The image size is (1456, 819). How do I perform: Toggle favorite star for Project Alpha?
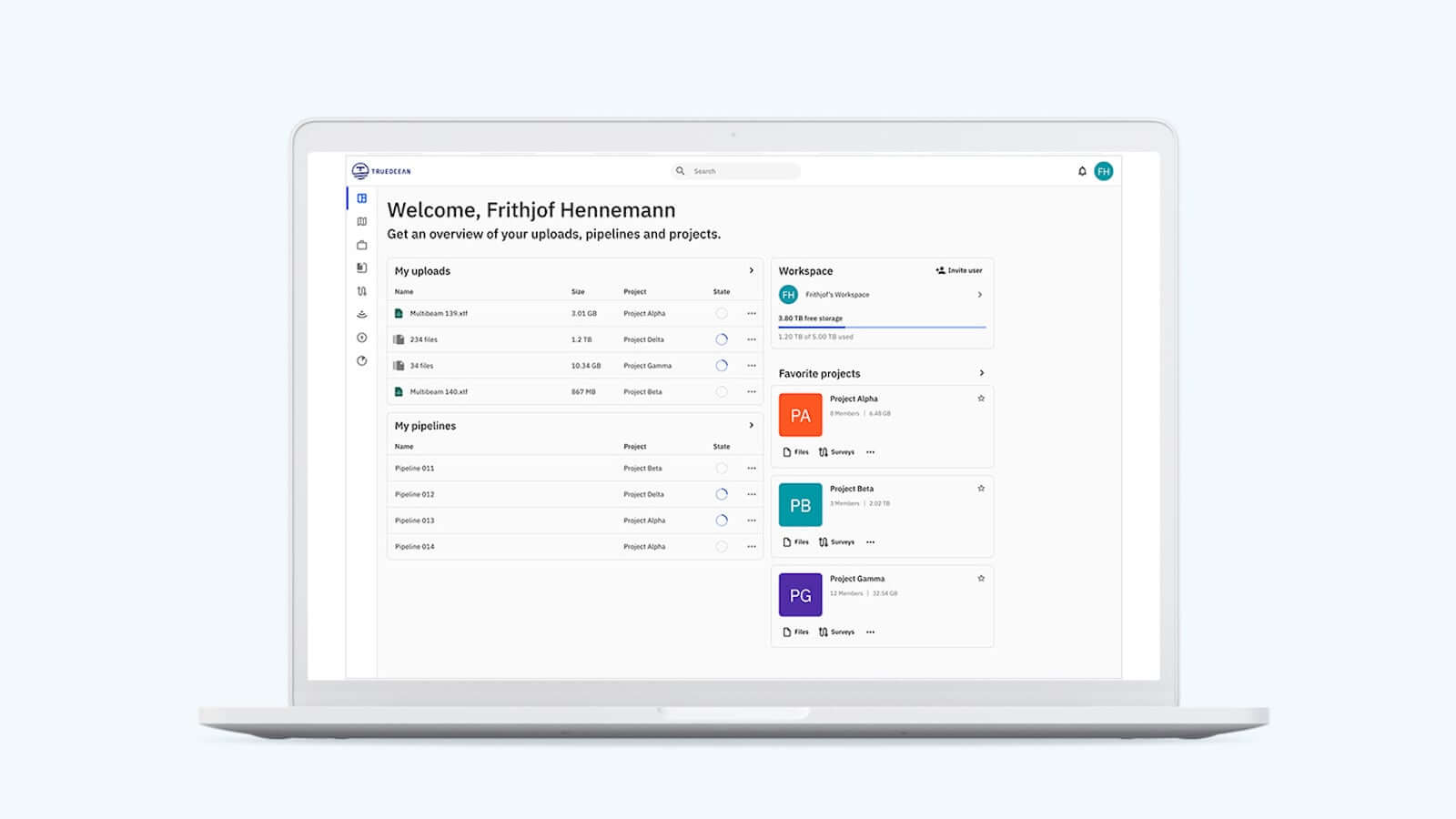(x=981, y=399)
